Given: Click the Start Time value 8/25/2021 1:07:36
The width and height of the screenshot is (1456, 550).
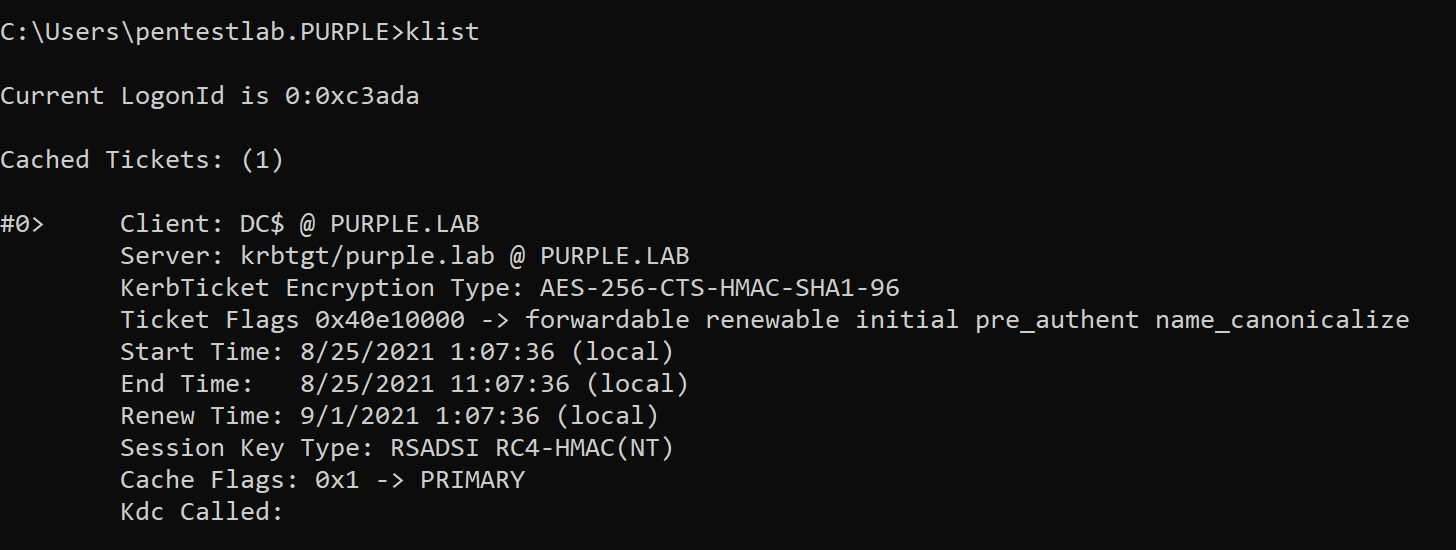Looking at the screenshot, I should click(x=435, y=352).
